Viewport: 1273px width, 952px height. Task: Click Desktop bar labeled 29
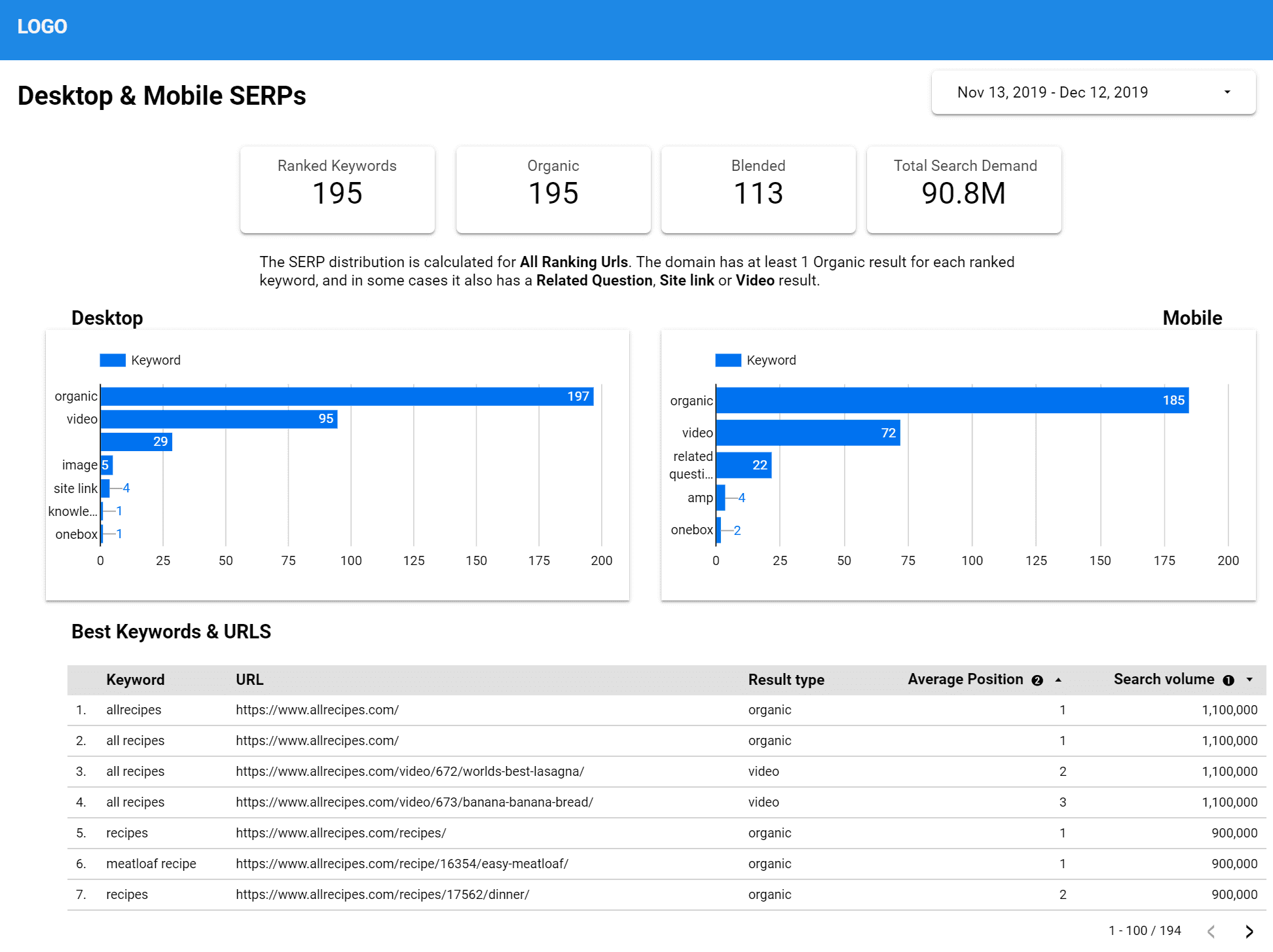(136, 442)
